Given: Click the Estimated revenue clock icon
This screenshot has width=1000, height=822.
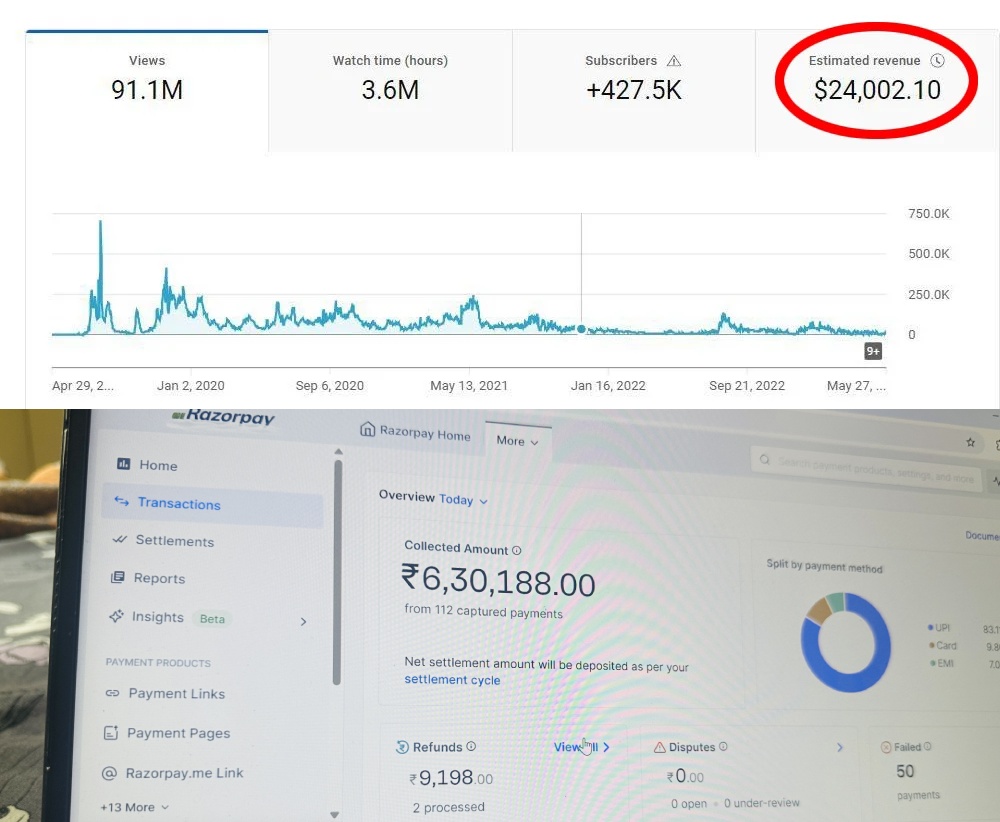Looking at the screenshot, I should pyautogui.click(x=937, y=61).
